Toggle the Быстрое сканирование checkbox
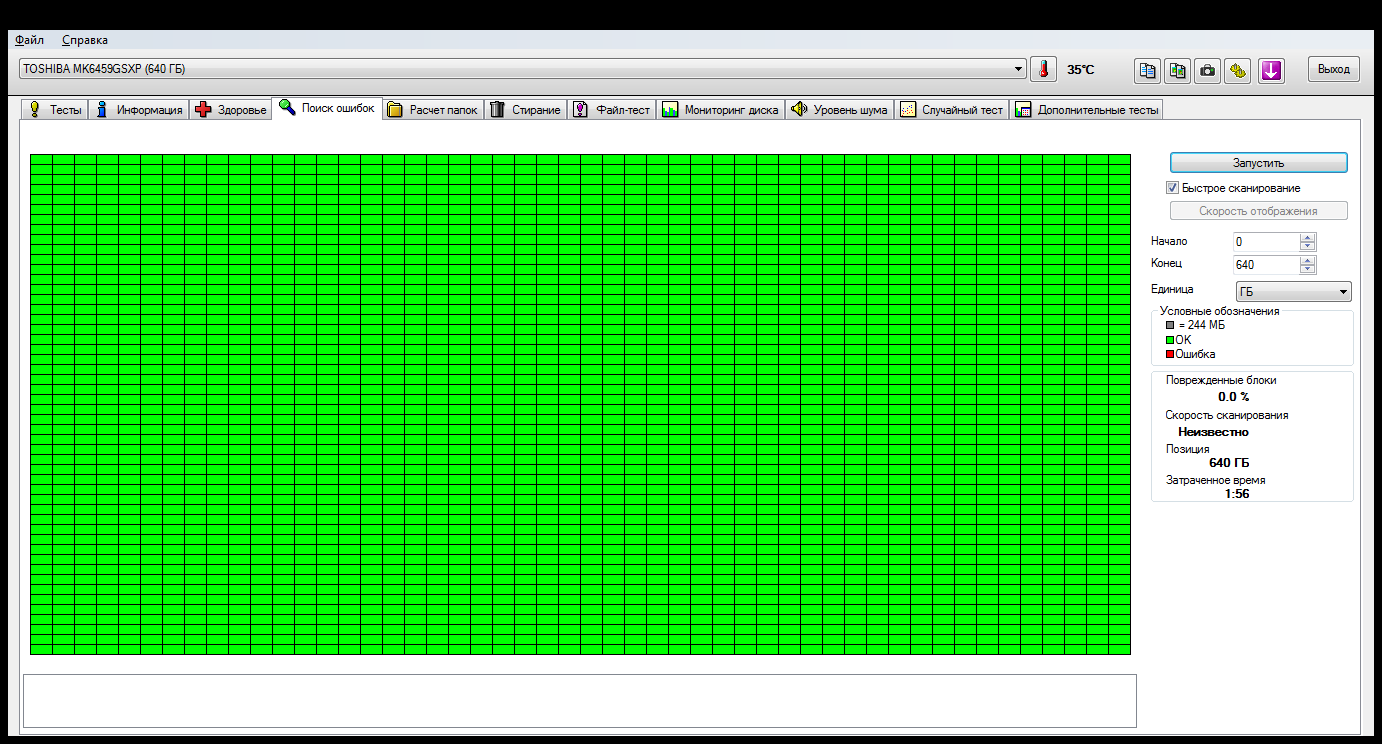Screen dimensions: 1382x744 (x=1173, y=188)
